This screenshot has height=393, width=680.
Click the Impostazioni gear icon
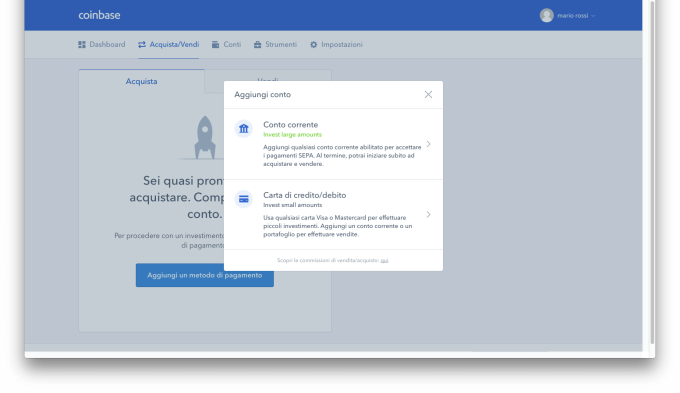tap(314, 44)
